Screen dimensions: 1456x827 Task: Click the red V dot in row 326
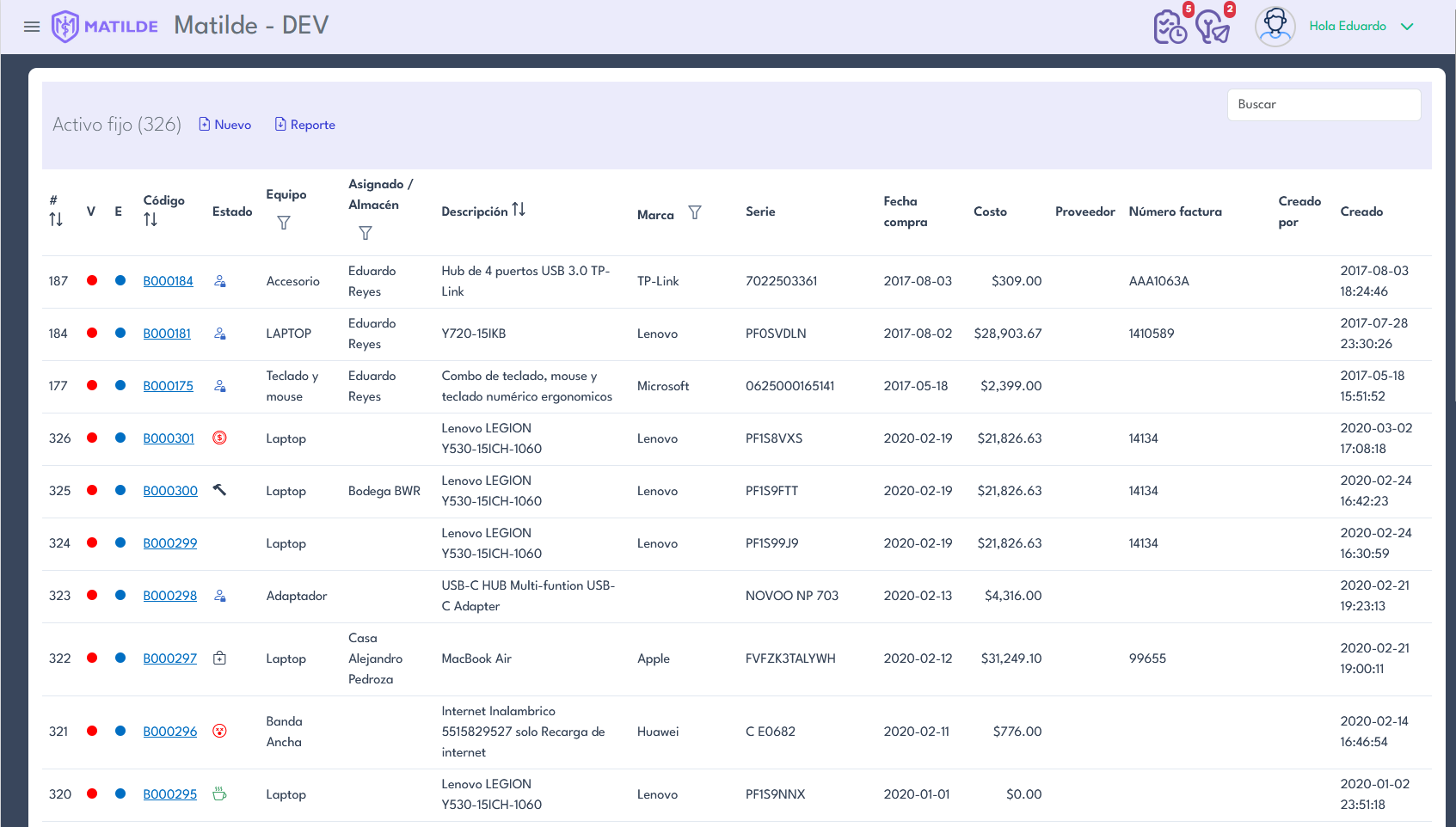(92, 438)
